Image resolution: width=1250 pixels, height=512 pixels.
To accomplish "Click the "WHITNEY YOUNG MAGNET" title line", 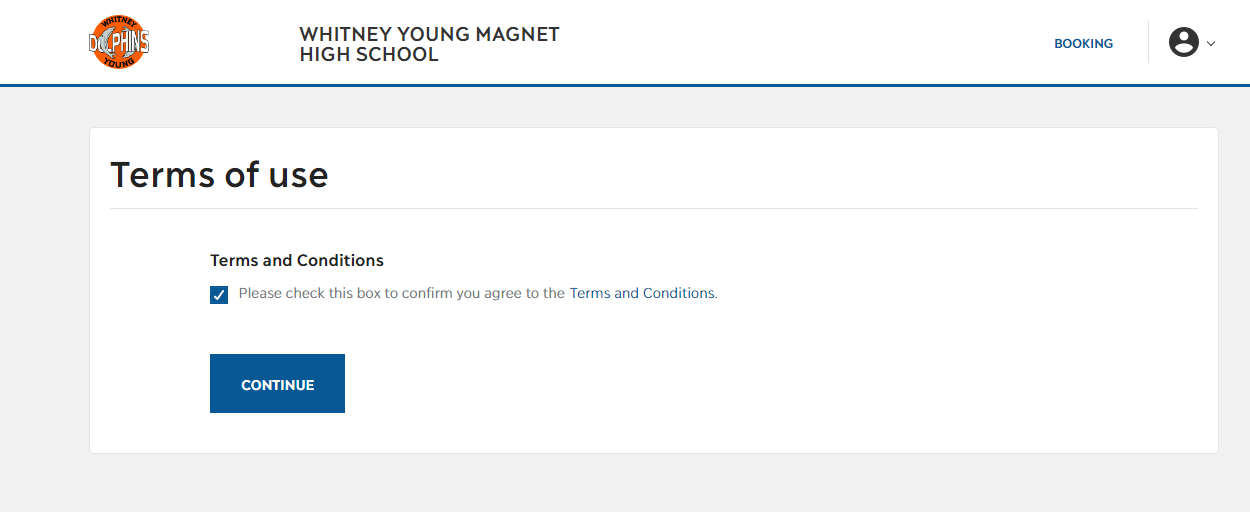I will pos(429,34).
